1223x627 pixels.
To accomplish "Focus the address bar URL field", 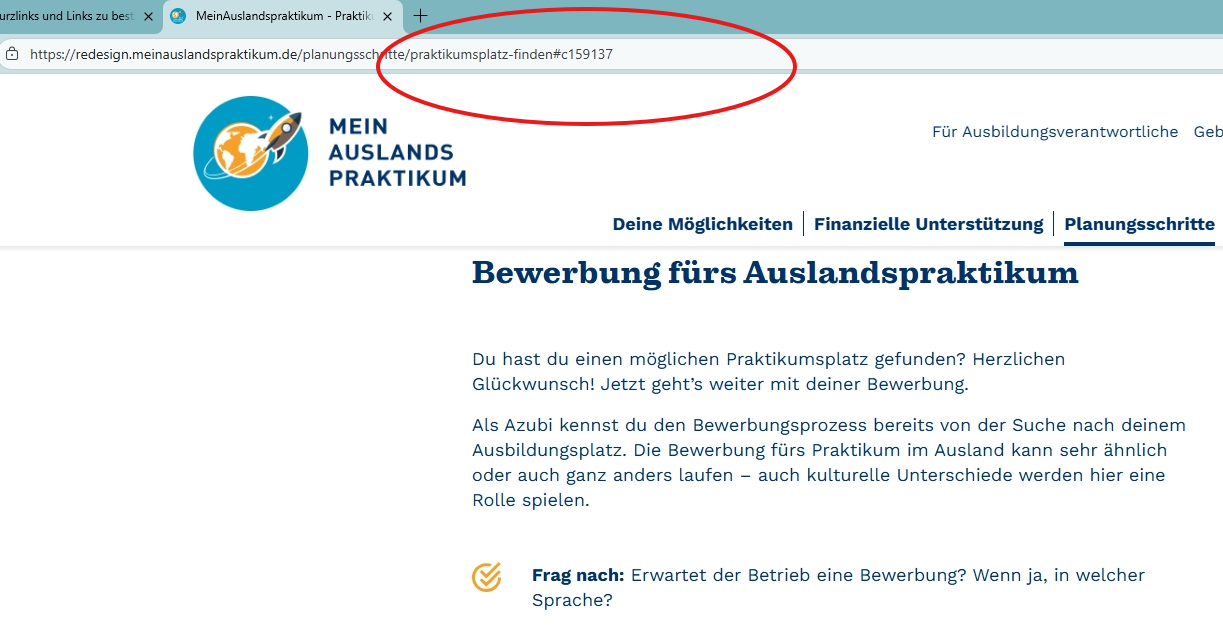I will point(320,54).
